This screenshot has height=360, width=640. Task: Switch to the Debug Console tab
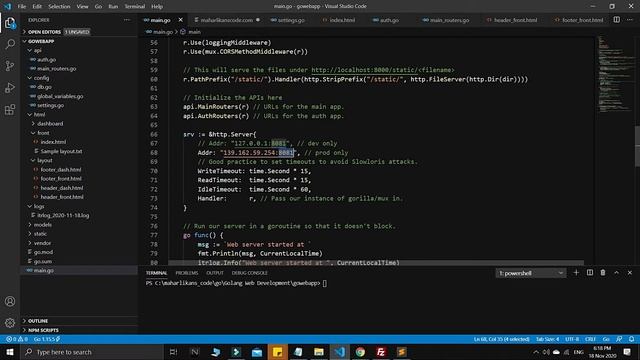(x=250, y=273)
